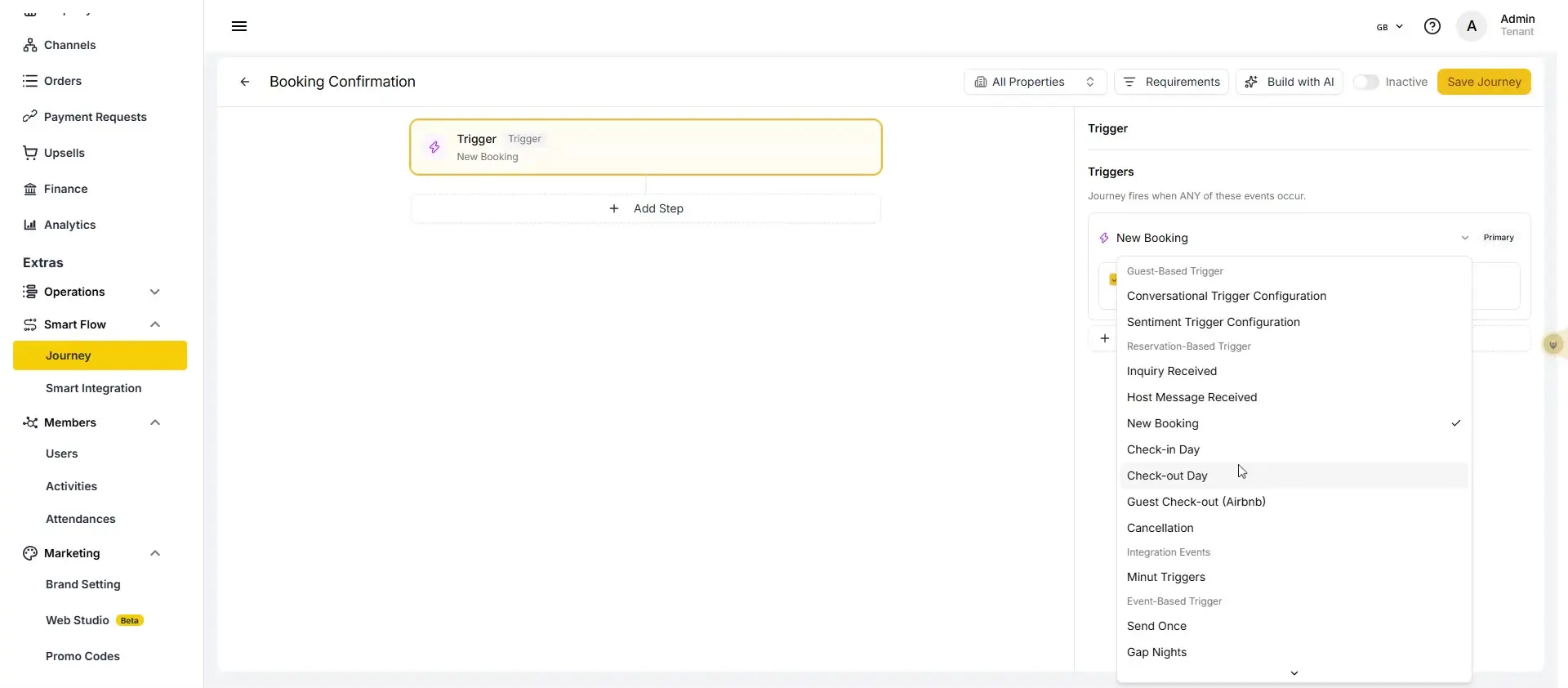Click the help question mark icon
Viewport: 1568px width, 688px height.
(1432, 26)
